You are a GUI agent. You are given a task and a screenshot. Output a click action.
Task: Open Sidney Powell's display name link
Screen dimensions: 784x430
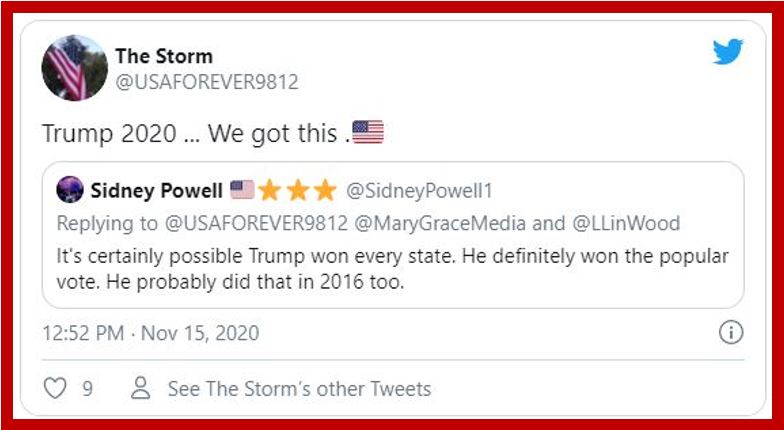(156, 190)
